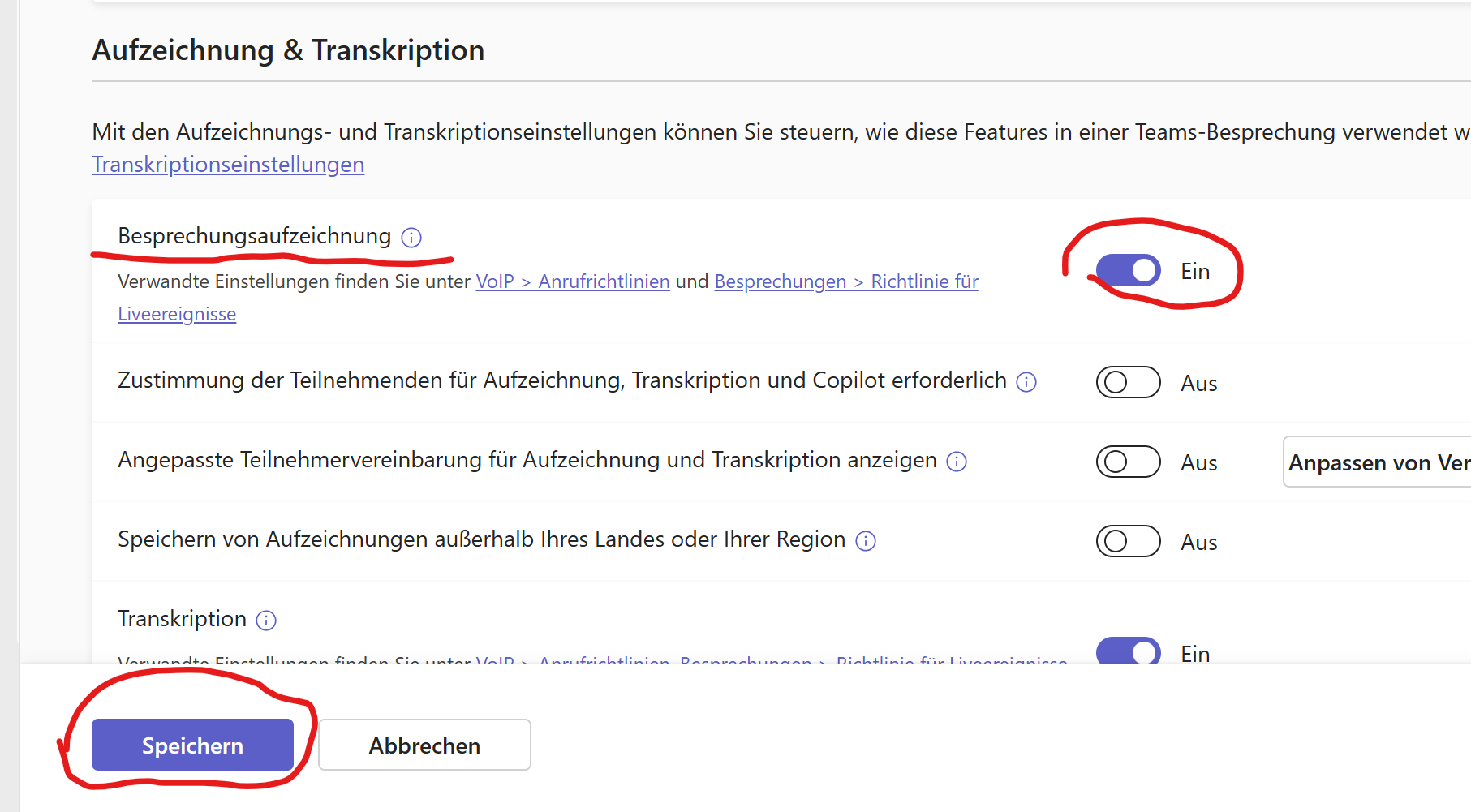Enable the Zustimmung der Teilnehmenden toggle
Screen dimensions: 1471x812
(x=1128, y=382)
